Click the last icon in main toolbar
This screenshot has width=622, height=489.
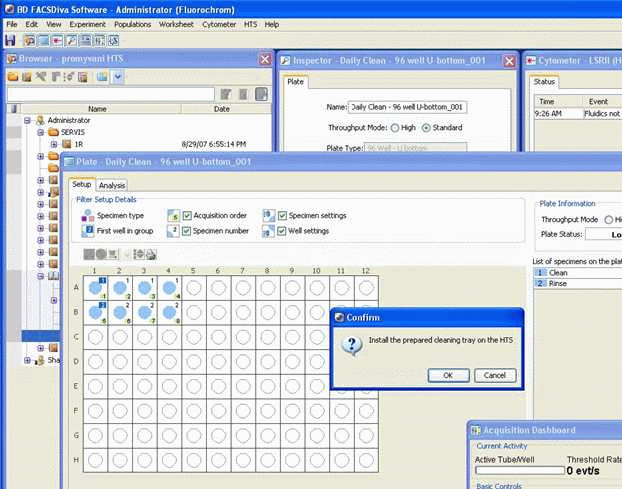coord(113,40)
